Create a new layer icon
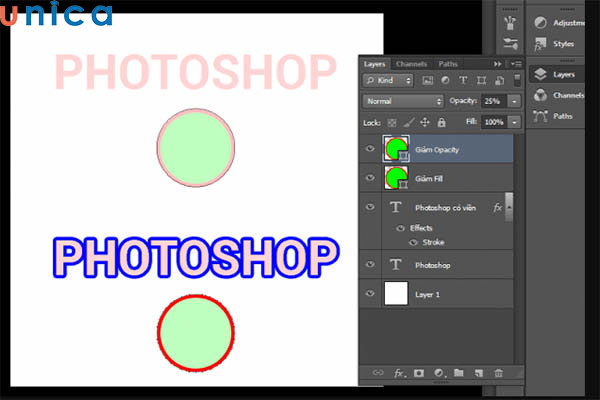 tap(479, 373)
